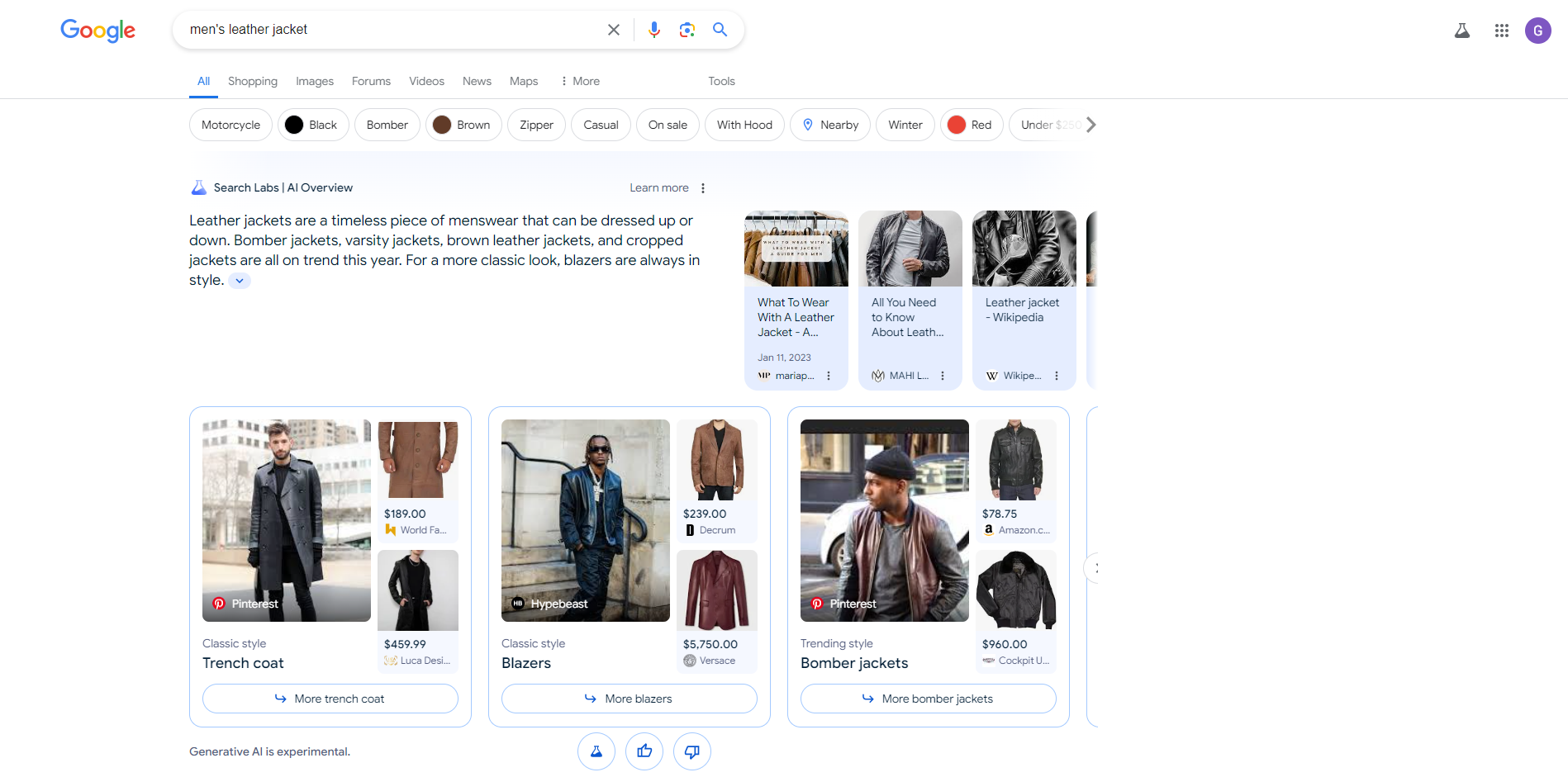This screenshot has width=1568, height=777.
Task: Open the Hypebeast blazer photo
Action: coord(586,520)
